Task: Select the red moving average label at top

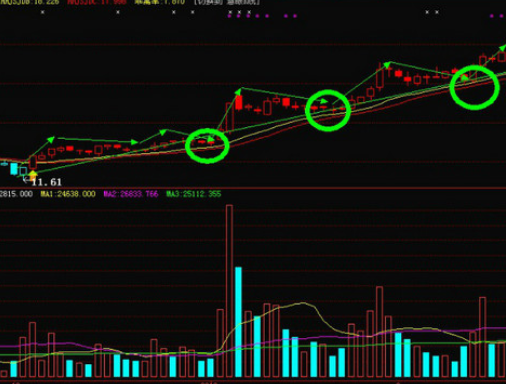Action: tap(97, 2)
